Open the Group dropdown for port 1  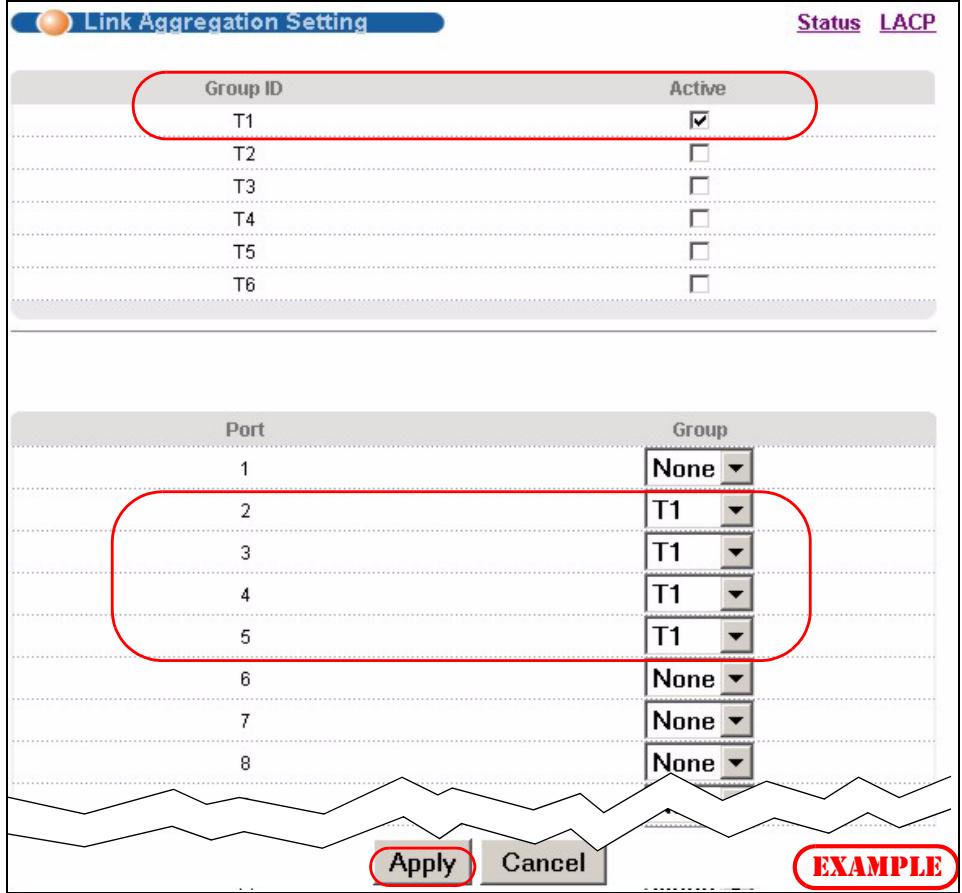coord(699,468)
